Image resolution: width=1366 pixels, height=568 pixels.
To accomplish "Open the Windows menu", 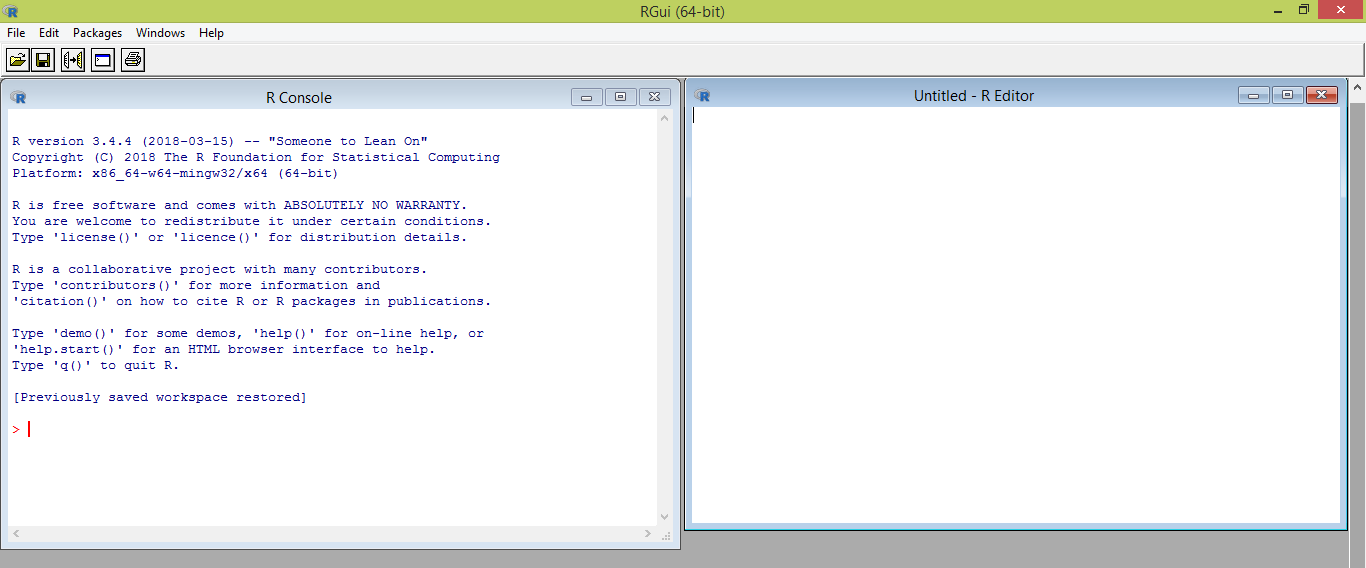I will pos(161,33).
